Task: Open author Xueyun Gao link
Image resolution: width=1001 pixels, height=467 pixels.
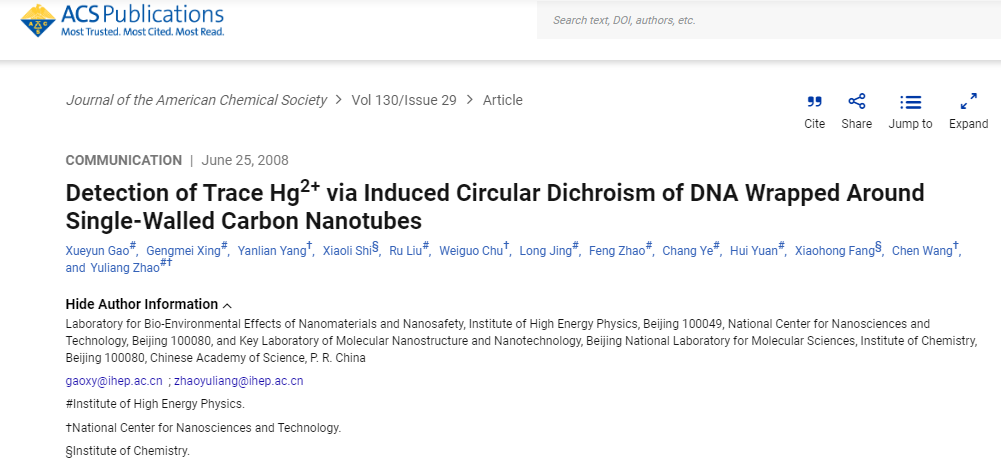Action: pyautogui.click(x=97, y=251)
